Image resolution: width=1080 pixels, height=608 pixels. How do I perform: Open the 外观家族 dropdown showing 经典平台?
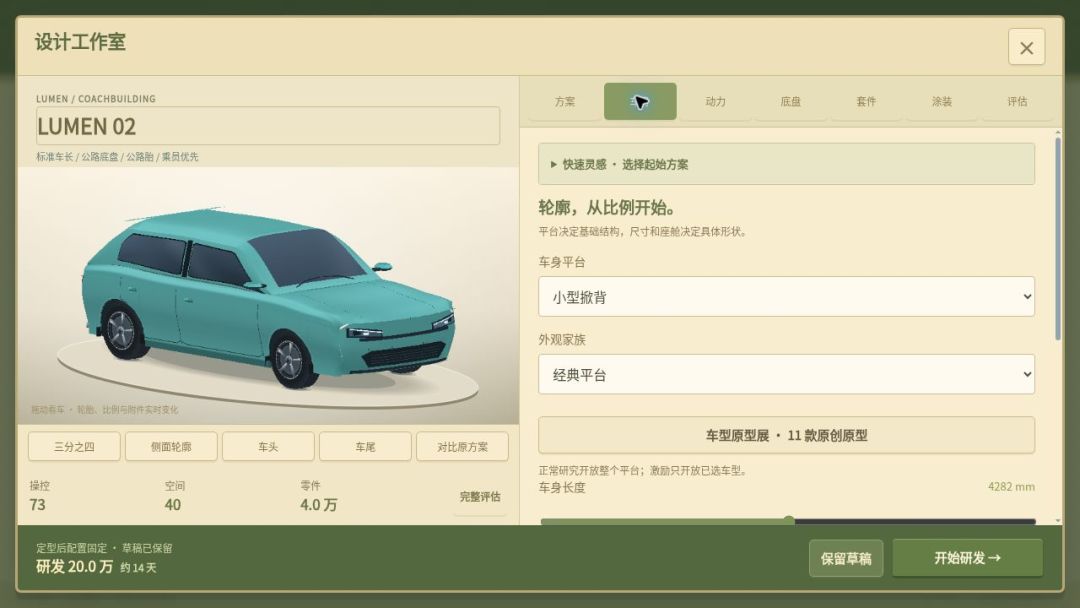786,375
